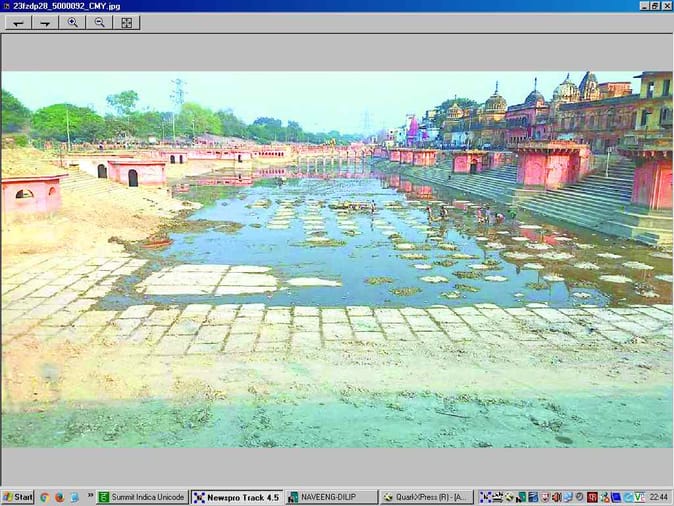The image size is (674, 506).
Task: Expand the quick launch overflow chevron
Action: pyautogui.click(x=90, y=497)
